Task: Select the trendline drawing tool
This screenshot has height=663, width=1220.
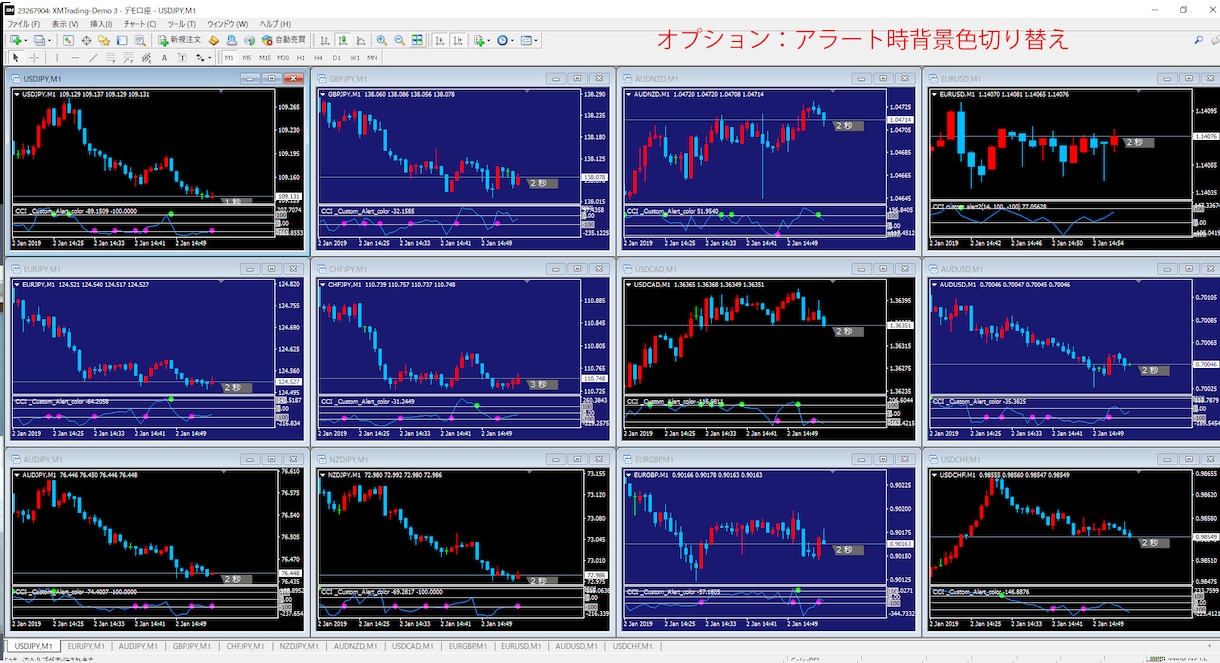Action: (93, 57)
